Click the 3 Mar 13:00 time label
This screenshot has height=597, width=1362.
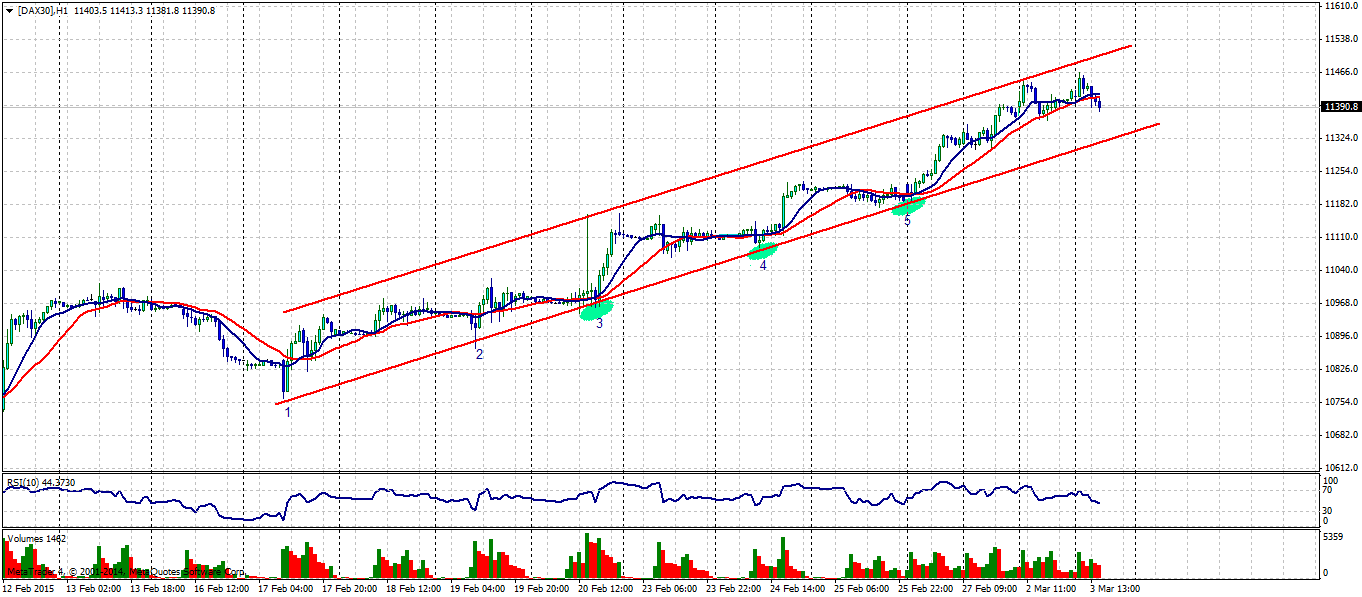[x=1114, y=590]
